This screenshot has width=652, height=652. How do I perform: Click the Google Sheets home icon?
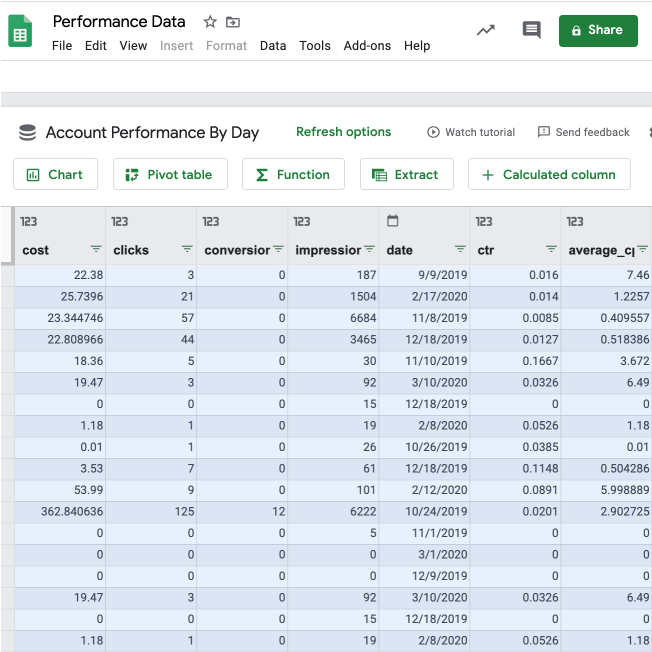tap(20, 31)
